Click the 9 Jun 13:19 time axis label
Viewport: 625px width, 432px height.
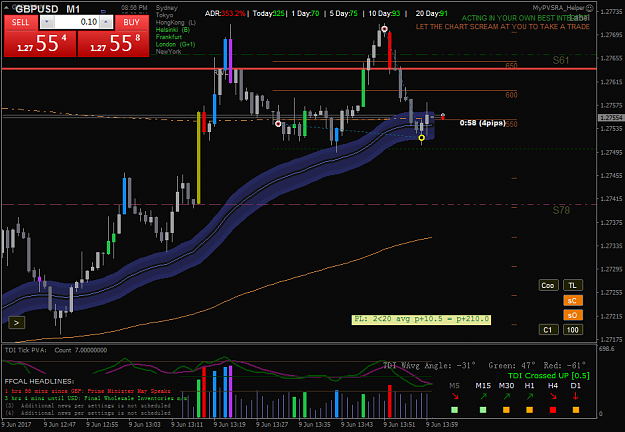[x=230, y=425]
